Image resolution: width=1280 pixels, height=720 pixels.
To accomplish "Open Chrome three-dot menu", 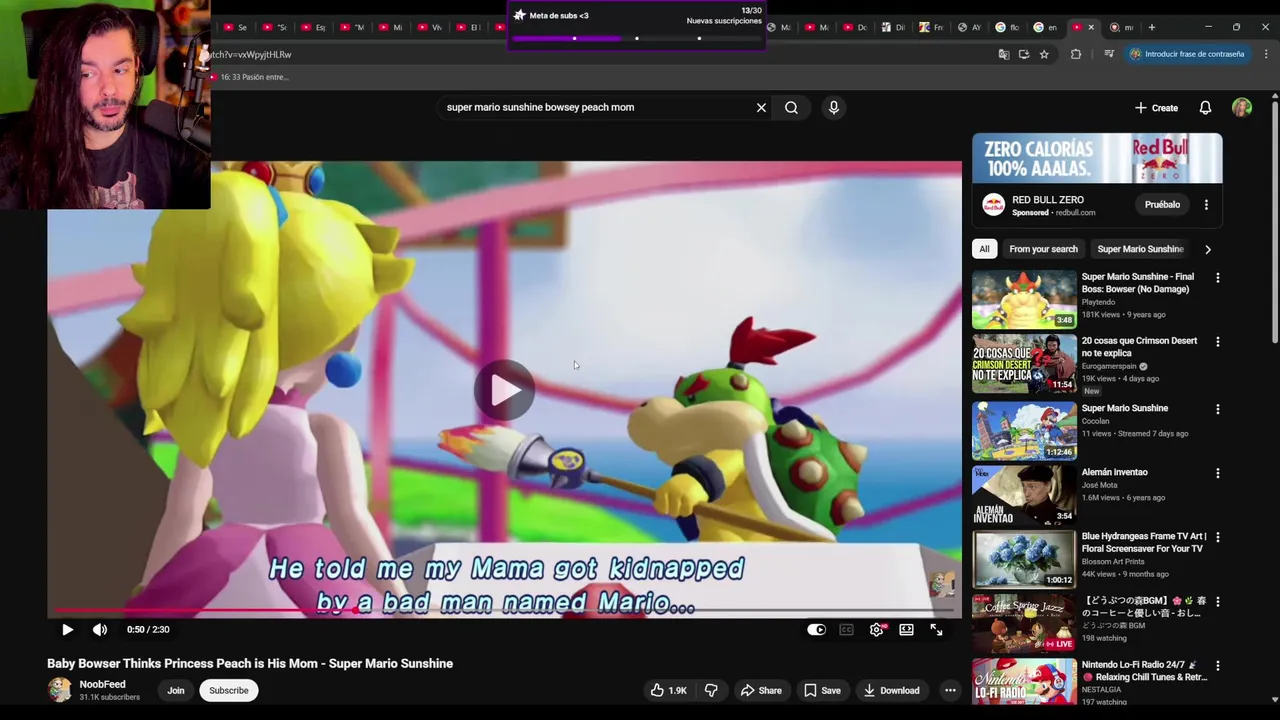I will [x=1266, y=54].
